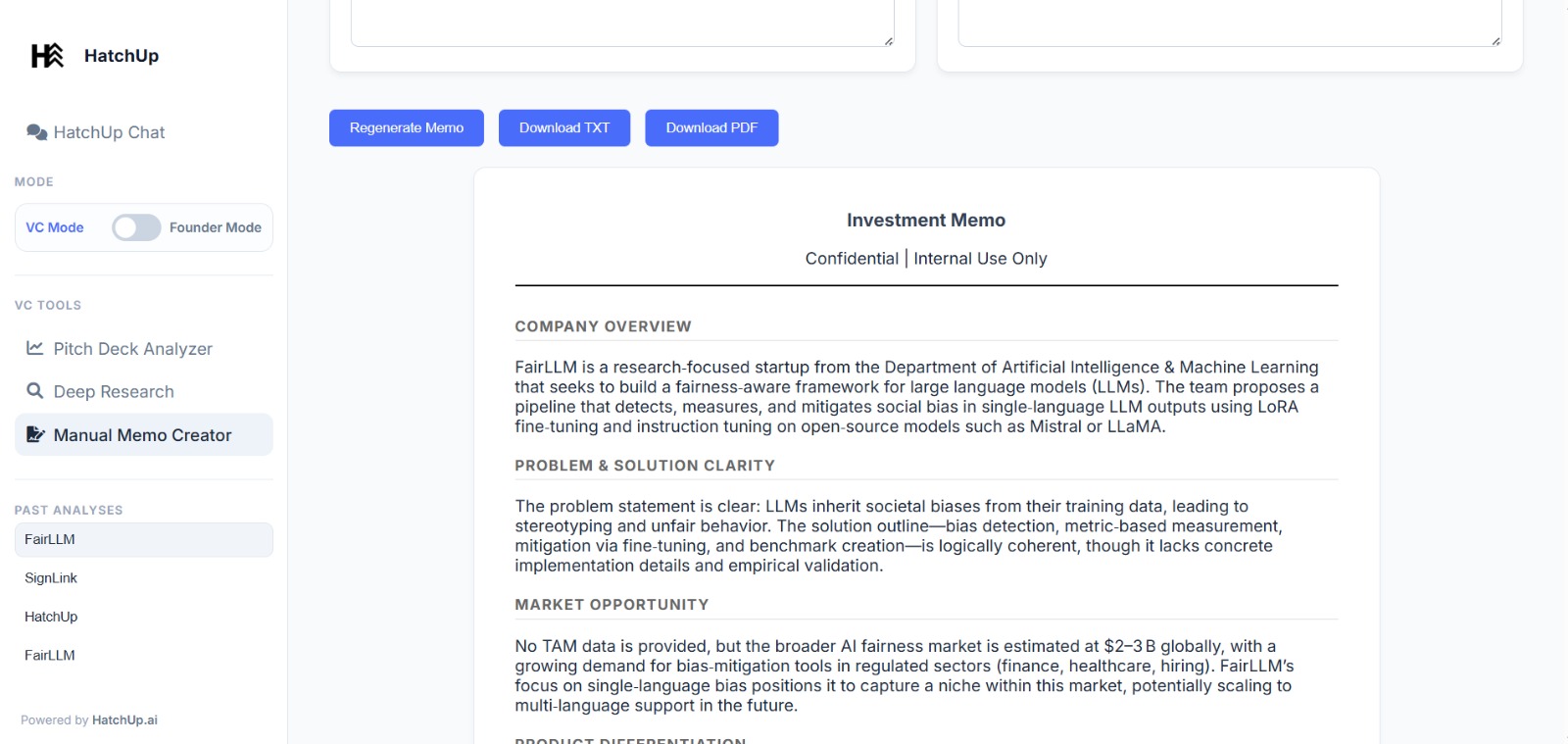This screenshot has width=1568, height=744.
Task: Select HatchUp entry under Past Analyses
Action: point(51,617)
